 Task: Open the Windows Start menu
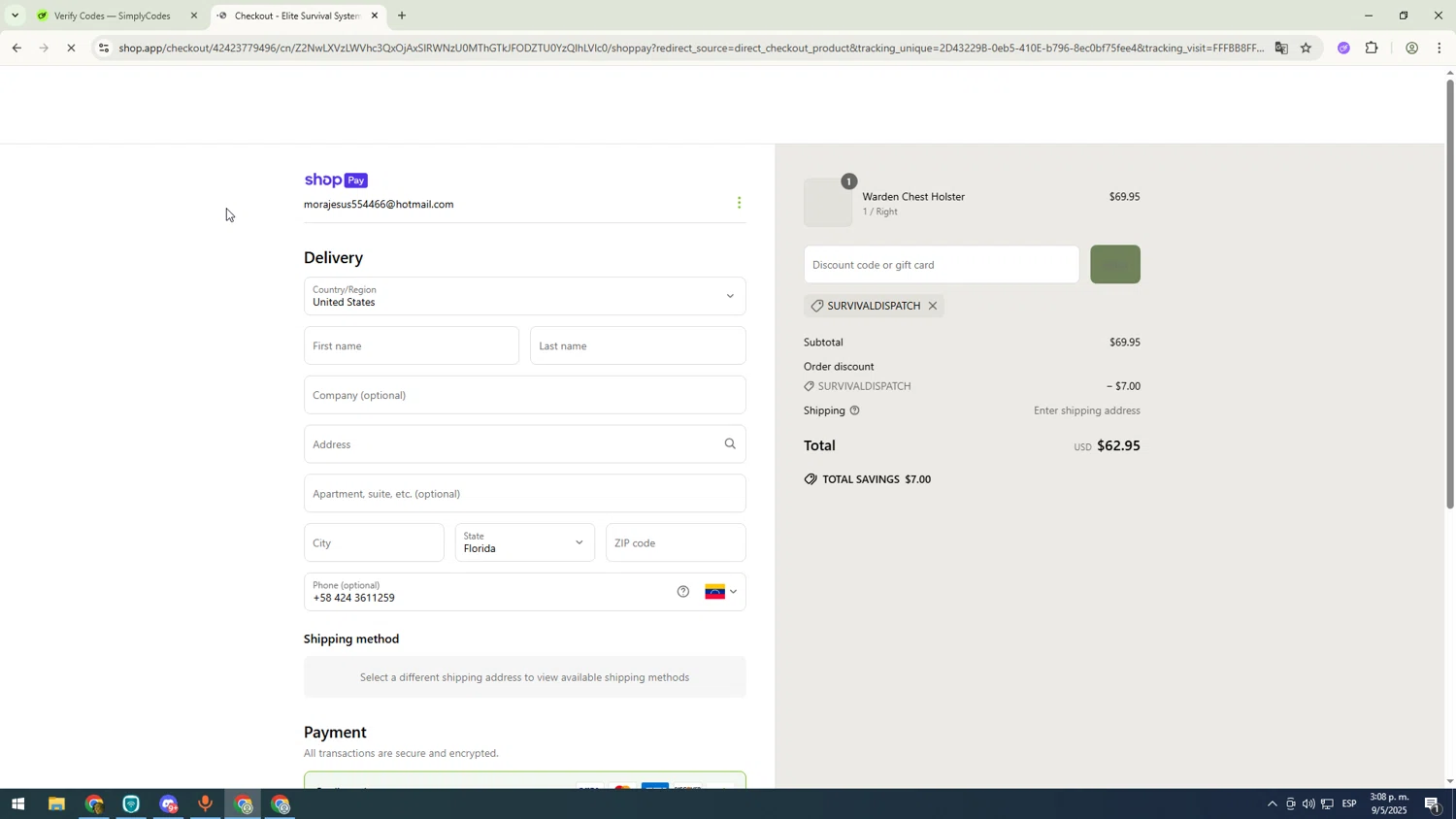pos(17,804)
